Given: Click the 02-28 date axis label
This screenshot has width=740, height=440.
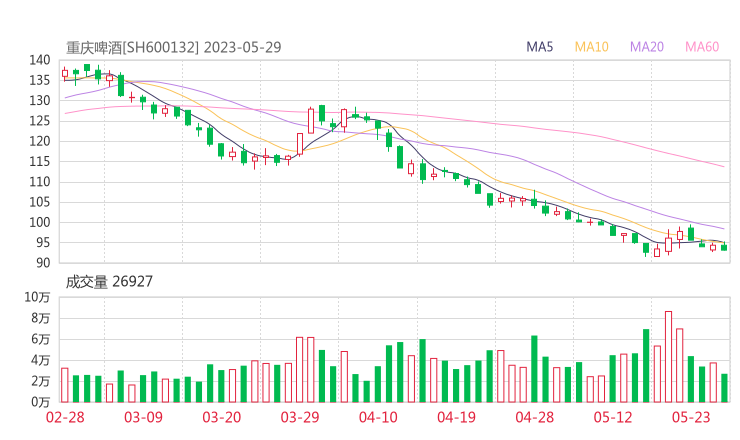Looking at the screenshot, I should [x=65, y=417].
